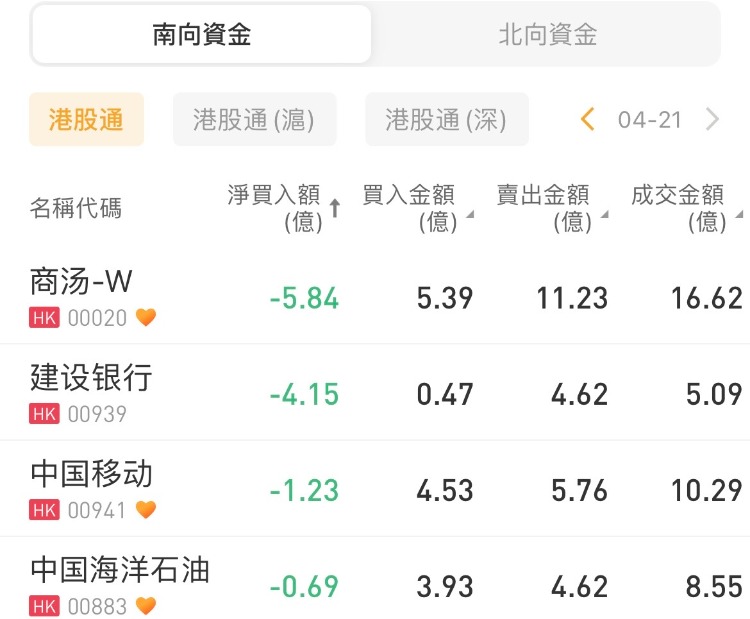Switch to the 南向資金 tab
This screenshot has width=750, height=619.
point(201,34)
